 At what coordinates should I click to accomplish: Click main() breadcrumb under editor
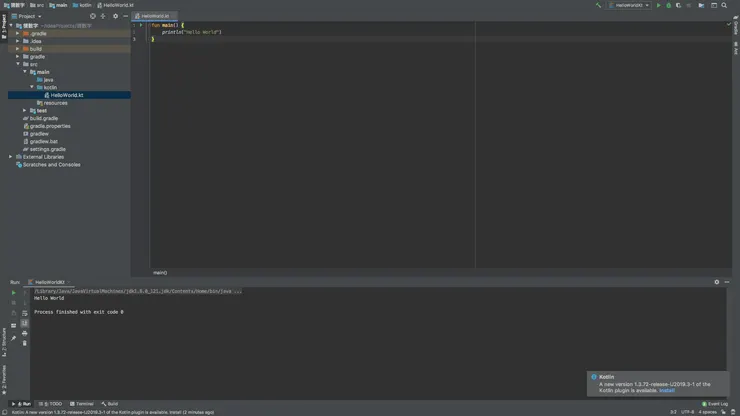[x=160, y=273]
